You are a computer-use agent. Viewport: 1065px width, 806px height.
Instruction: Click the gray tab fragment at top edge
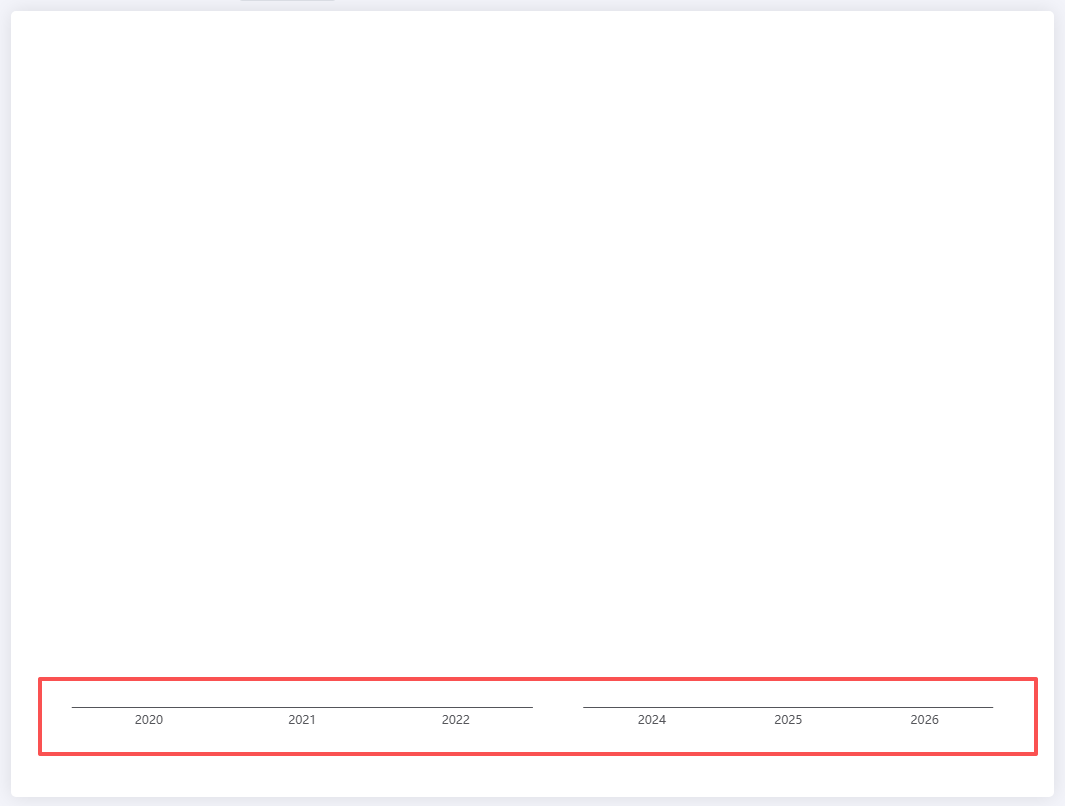pos(287,1)
